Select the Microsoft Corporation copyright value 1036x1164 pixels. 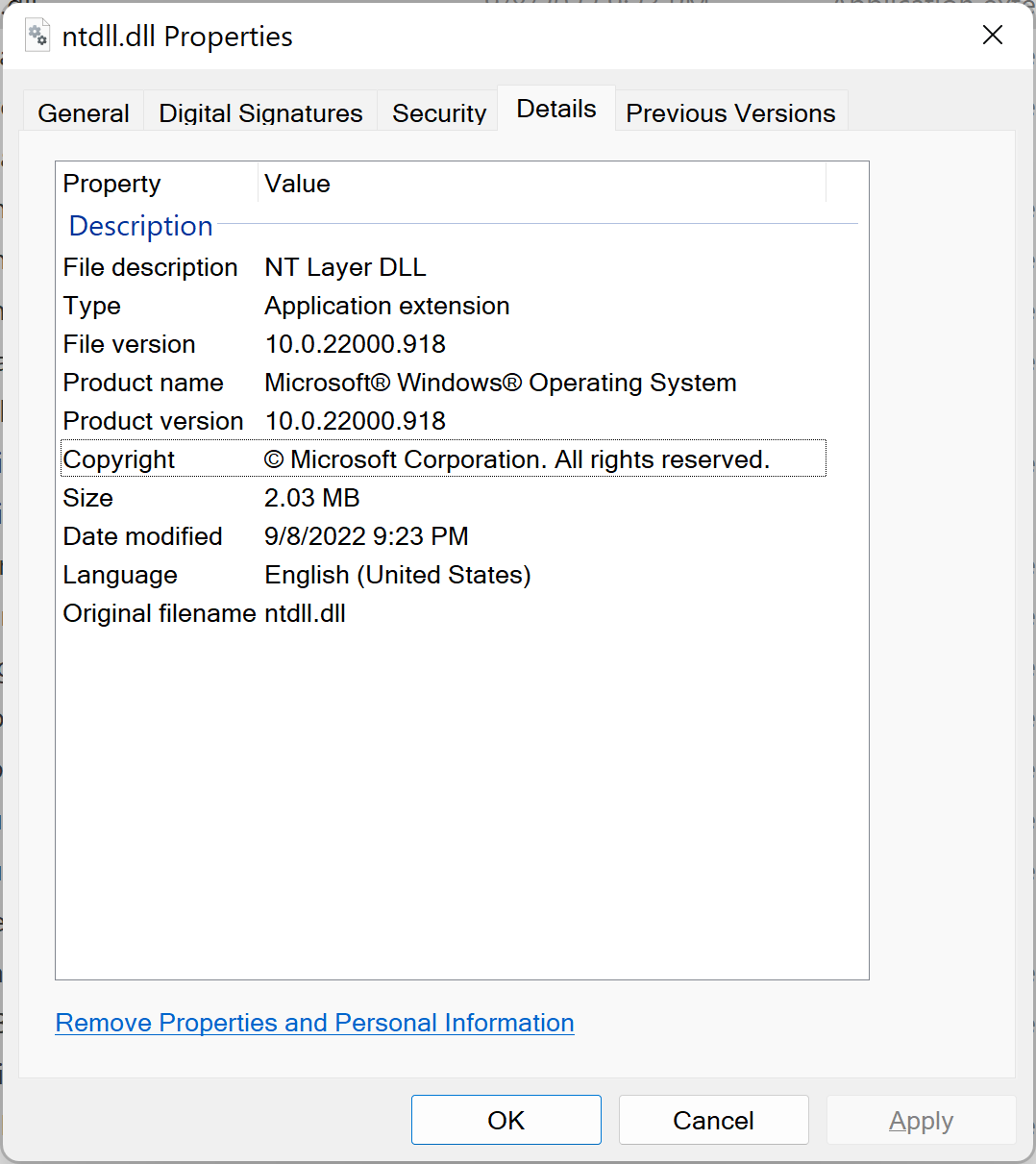517,459
